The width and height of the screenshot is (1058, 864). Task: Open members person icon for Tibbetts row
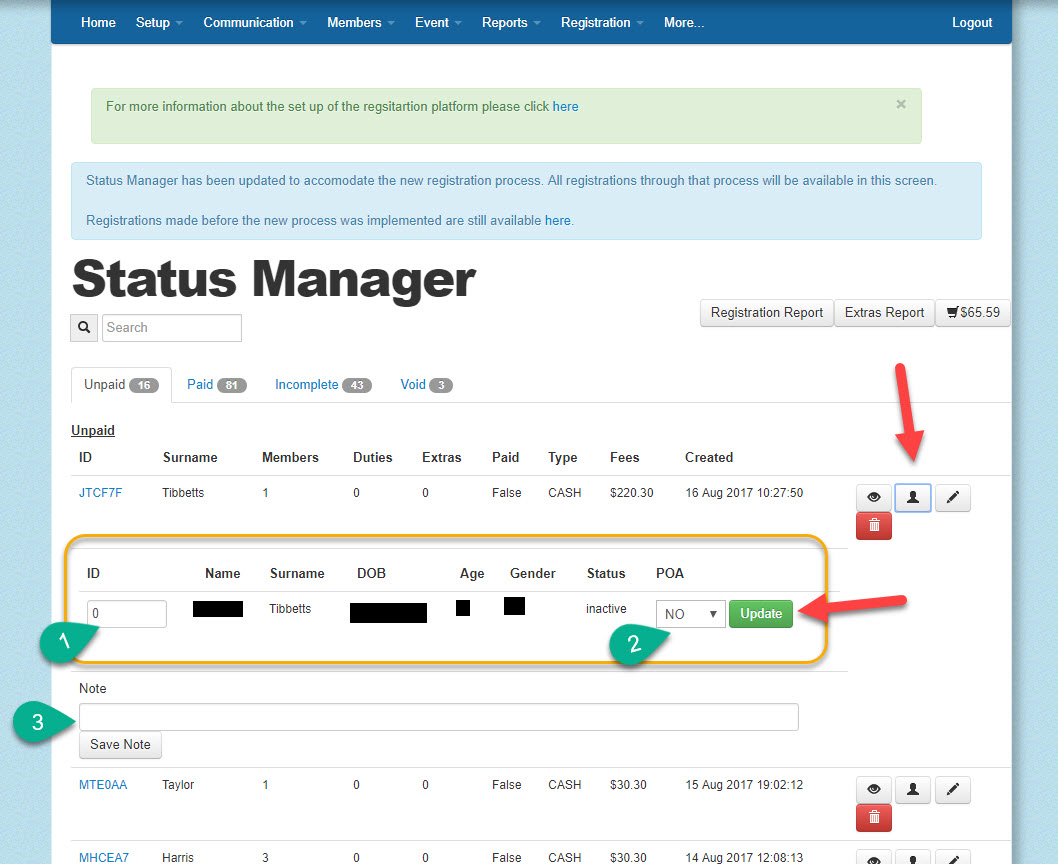coord(912,497)
